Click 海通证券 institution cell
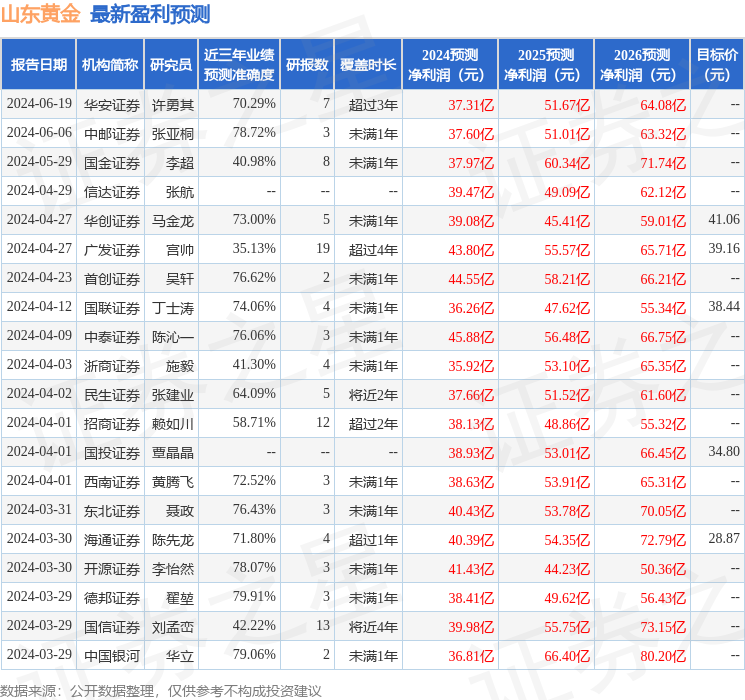The width and height of the screenshot is (745, 700). click(112, 540)
